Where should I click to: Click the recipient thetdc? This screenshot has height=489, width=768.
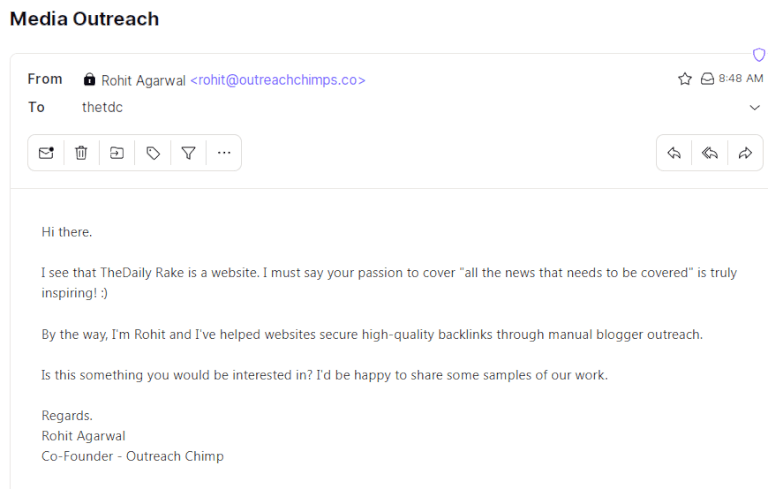click(x=102, y=107)
